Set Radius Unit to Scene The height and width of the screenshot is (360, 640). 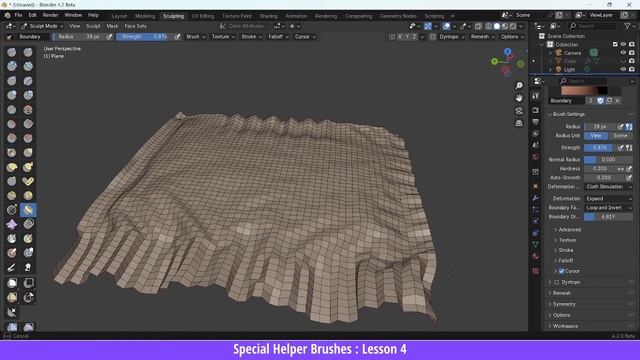point(620,136)
